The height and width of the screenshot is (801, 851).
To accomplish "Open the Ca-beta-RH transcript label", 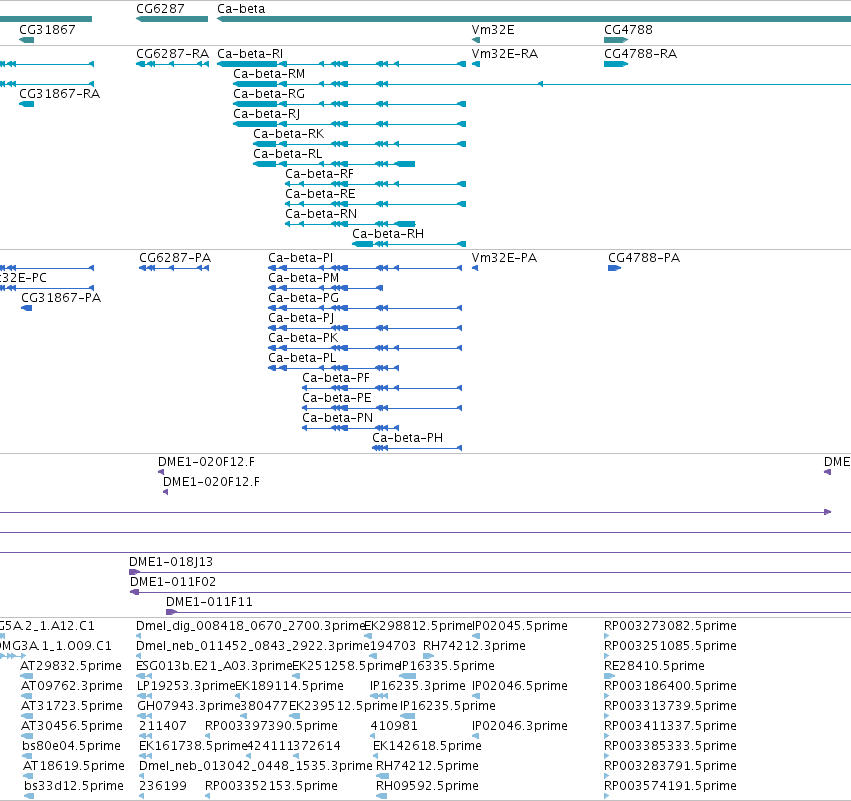I will point(388,234).
